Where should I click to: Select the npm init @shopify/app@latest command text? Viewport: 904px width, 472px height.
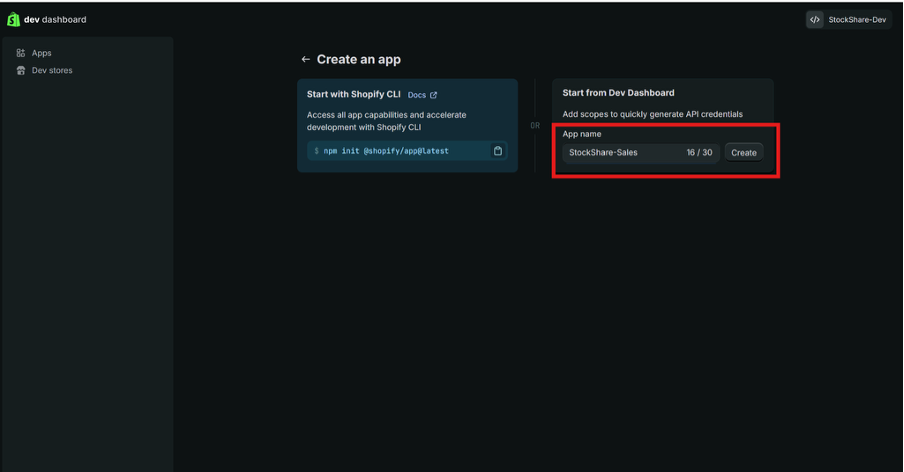[386, 151]
